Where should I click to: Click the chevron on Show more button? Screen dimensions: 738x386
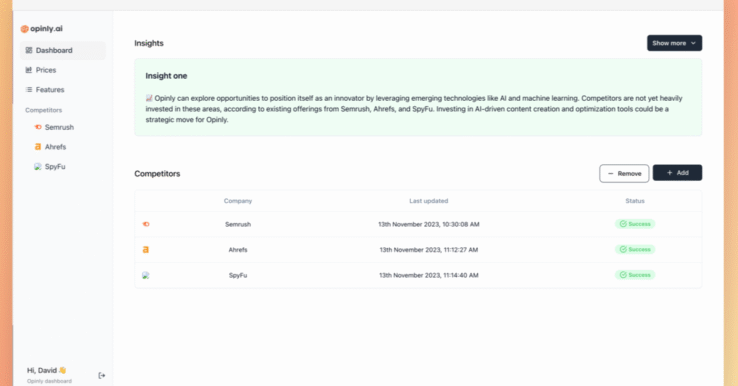693,43
